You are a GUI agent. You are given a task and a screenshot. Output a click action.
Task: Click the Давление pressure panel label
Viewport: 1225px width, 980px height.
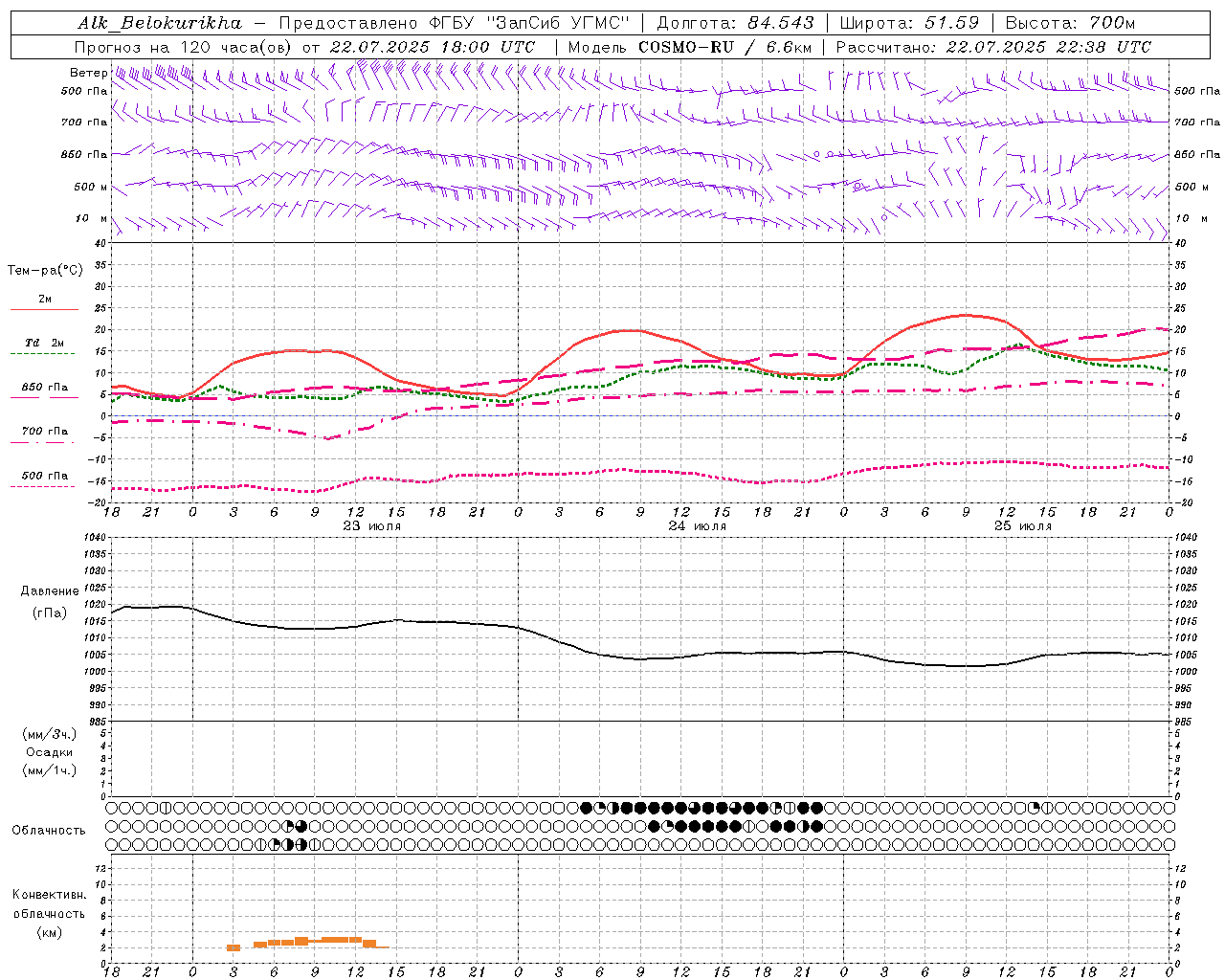[50, 591]
